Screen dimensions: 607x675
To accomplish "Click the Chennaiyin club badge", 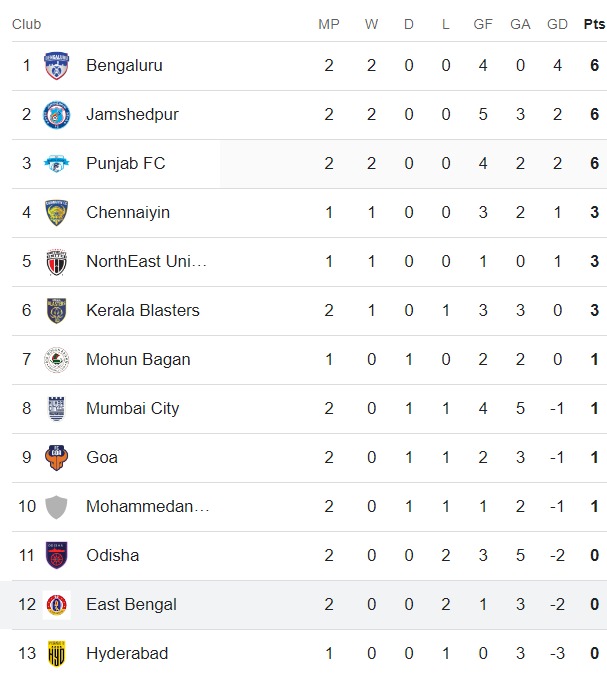I will click(57, 212).
